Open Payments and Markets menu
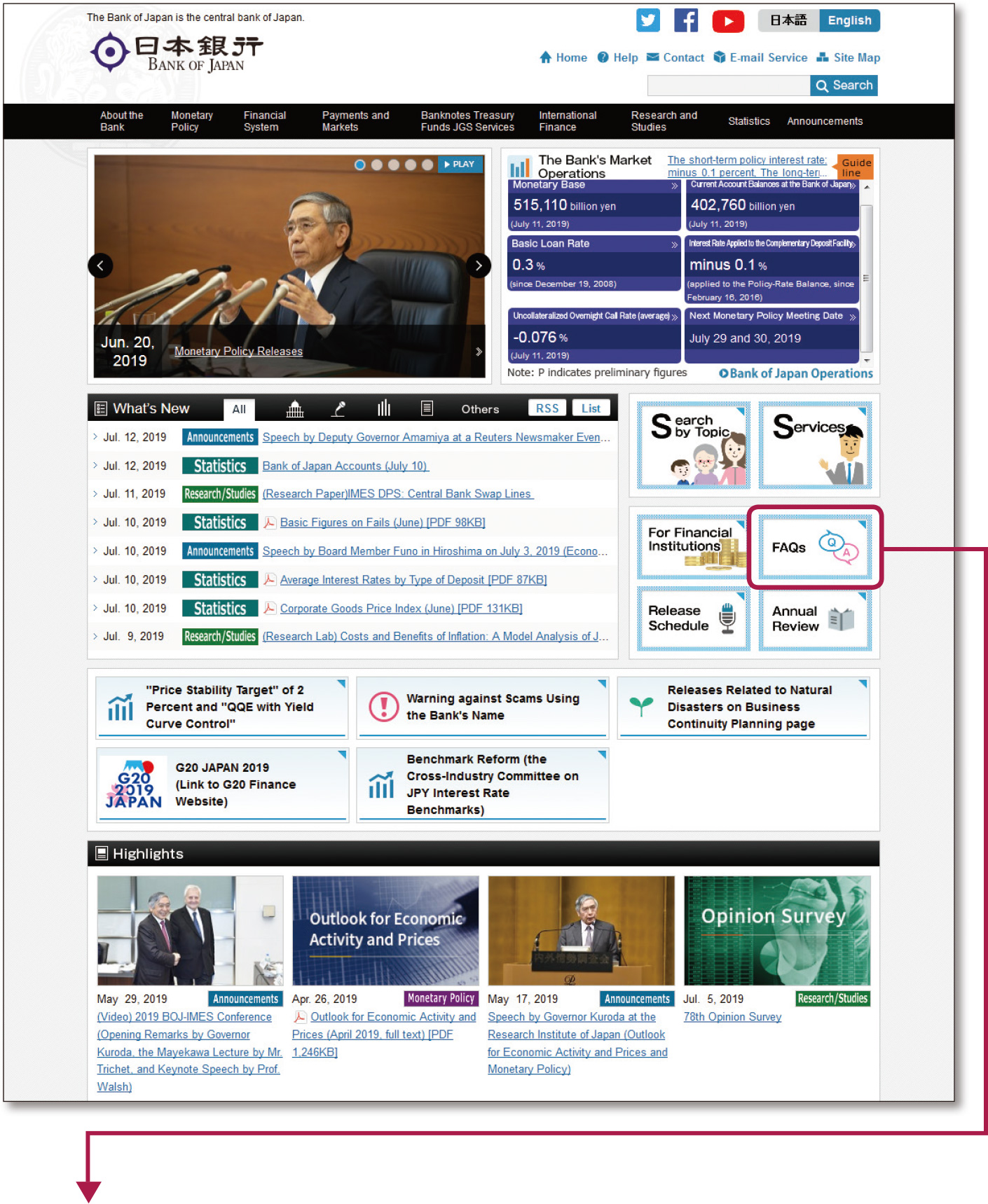Viewport: 988px width, 1204px height. click(355, 121)
